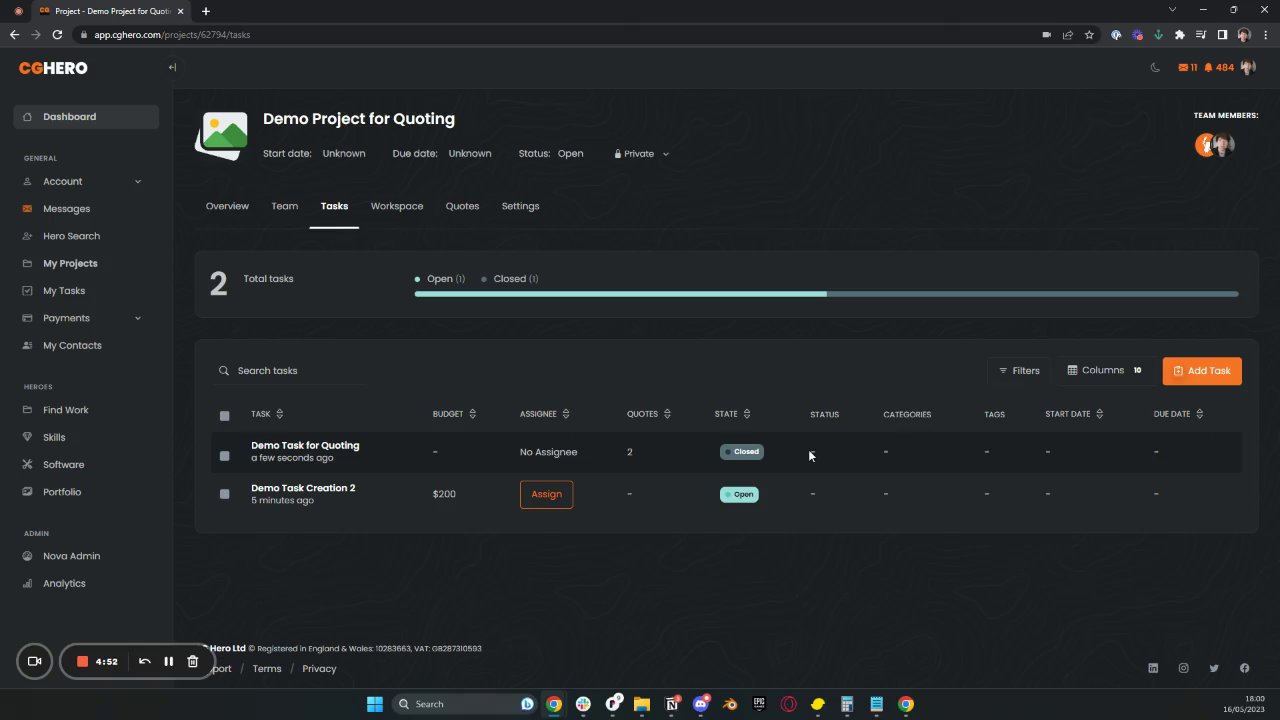Click the My Contacts people icon
This screenshot has width=1280, height=720.
point(27,346)
